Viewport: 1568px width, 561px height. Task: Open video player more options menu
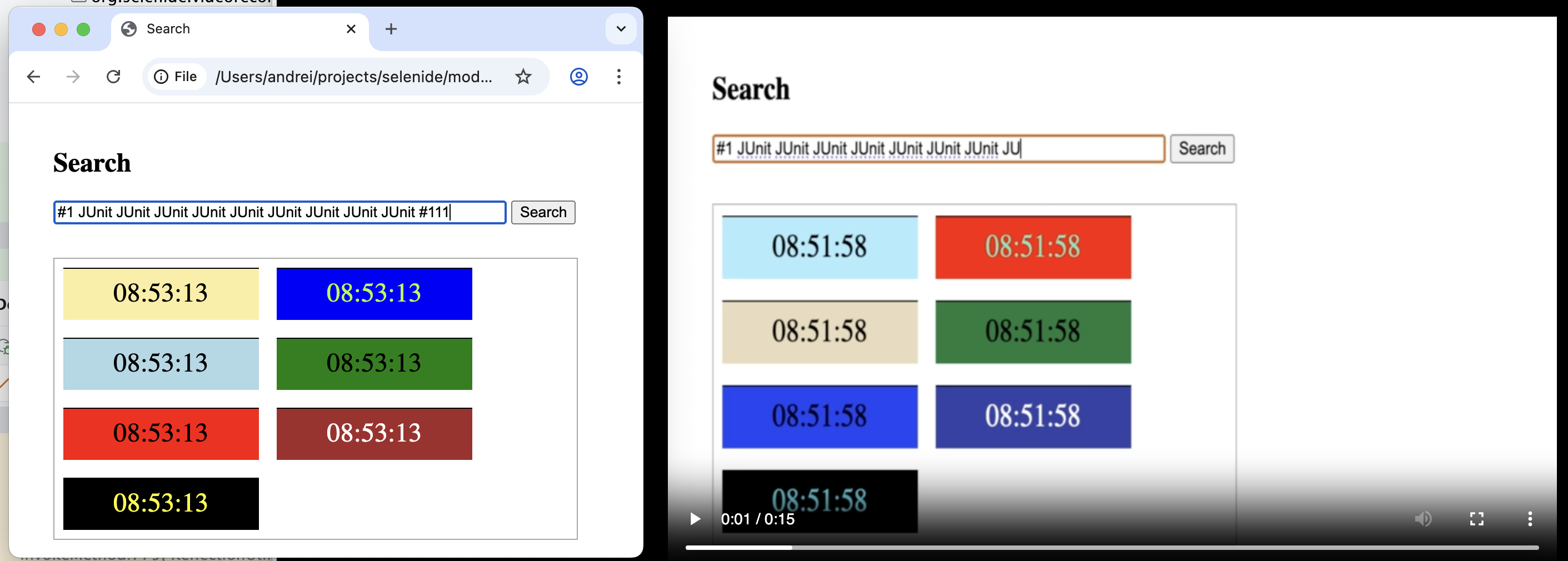click(x=1530, y=519)
